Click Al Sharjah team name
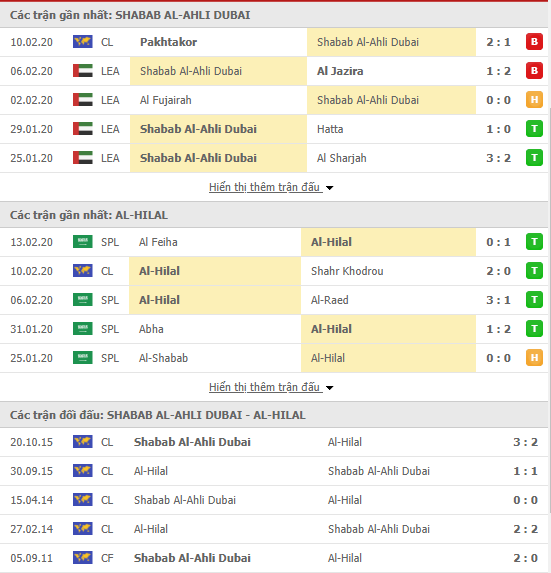The image size is (551, 573). [341, 158]
